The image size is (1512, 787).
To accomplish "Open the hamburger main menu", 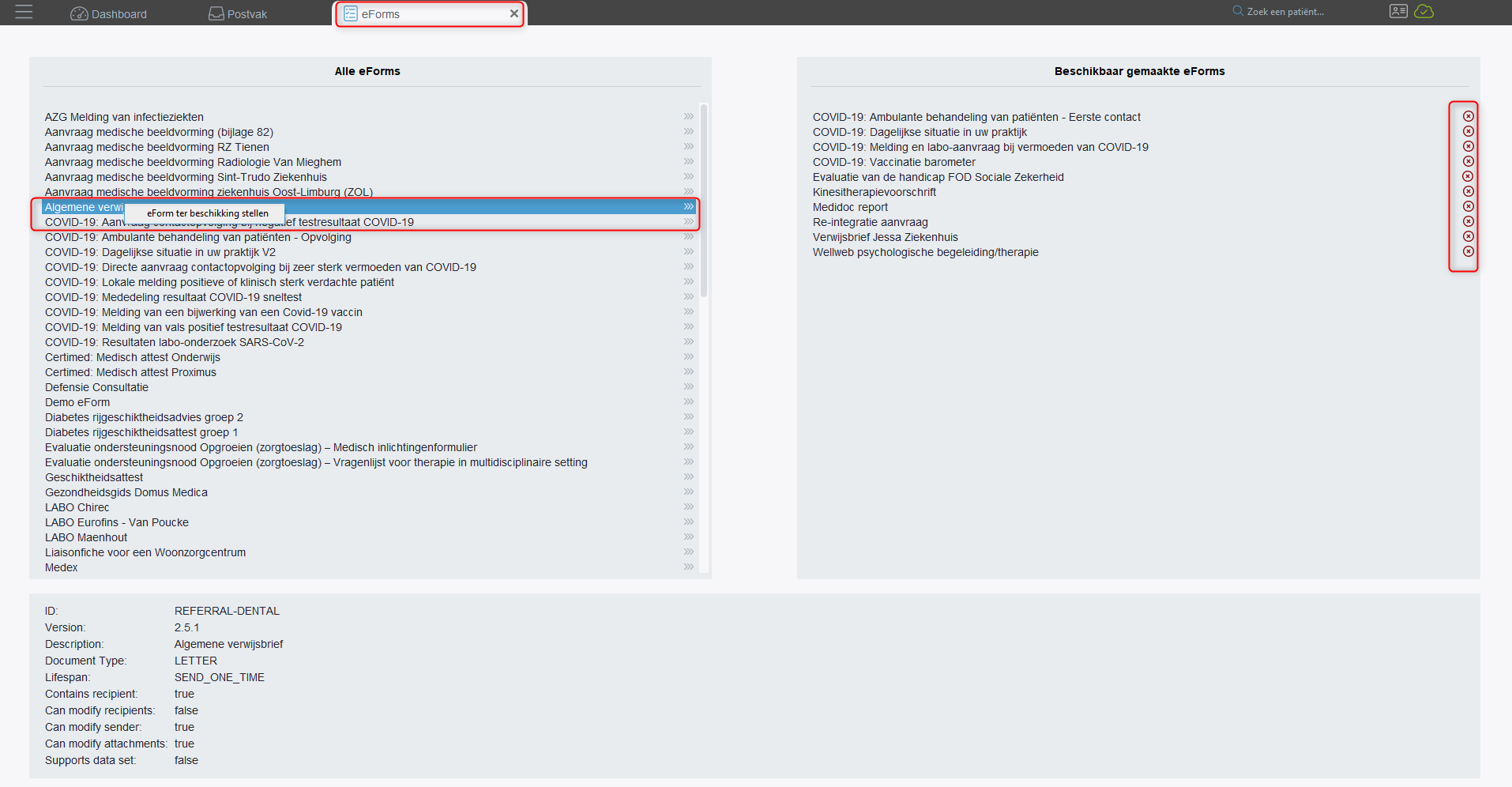I will pos(24,12).
